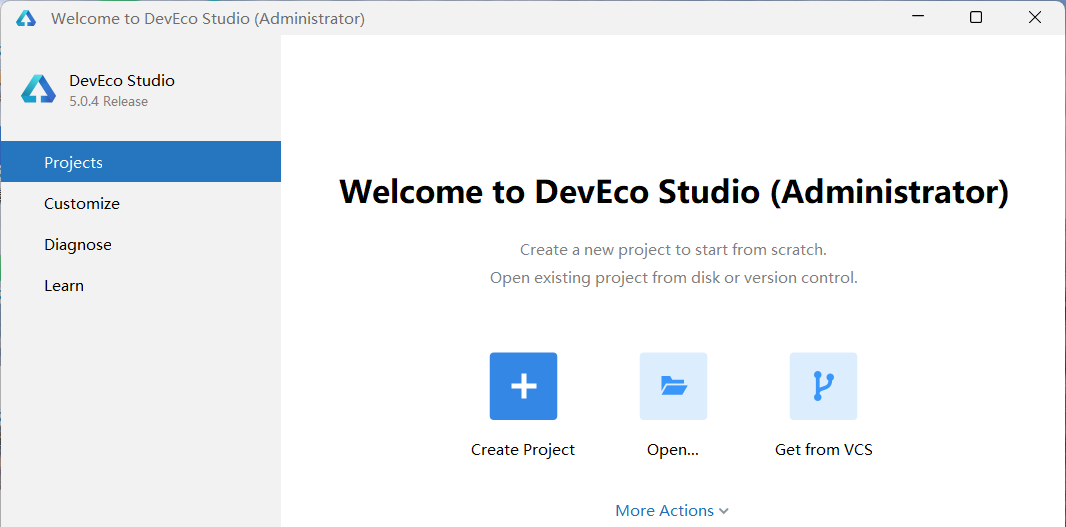Click the blue plus Create Project icon
Screen dimensions: 1066x527
coord(523,386)
